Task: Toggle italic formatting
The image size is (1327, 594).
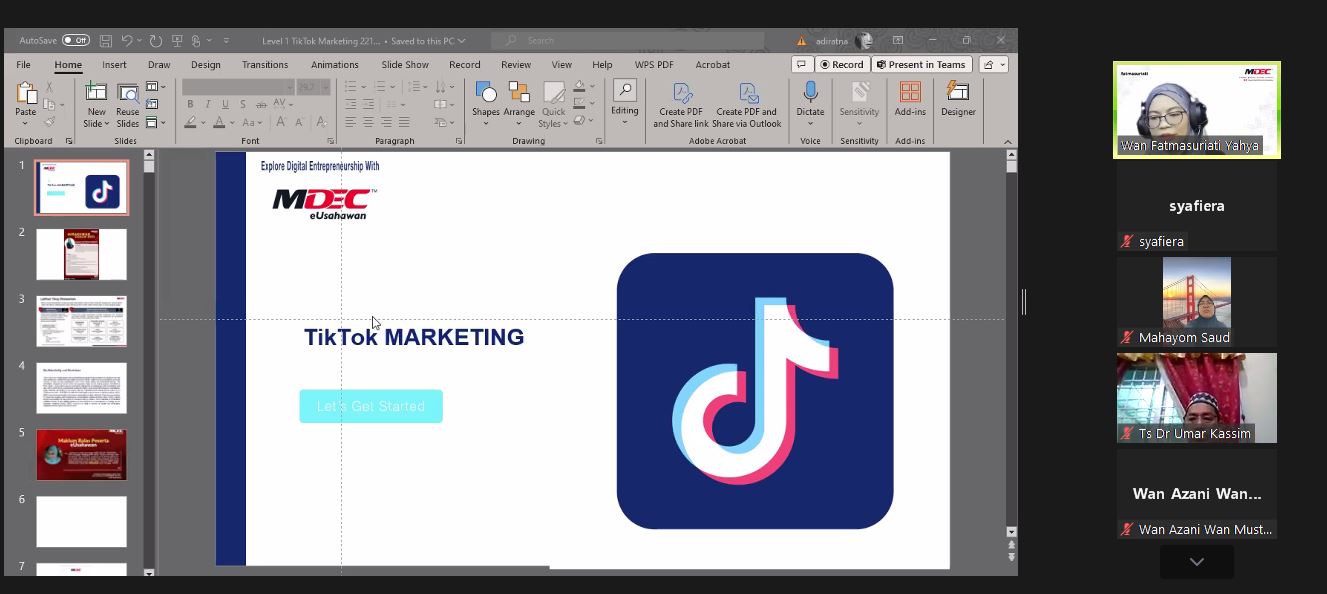Action: tap(208, 105)
